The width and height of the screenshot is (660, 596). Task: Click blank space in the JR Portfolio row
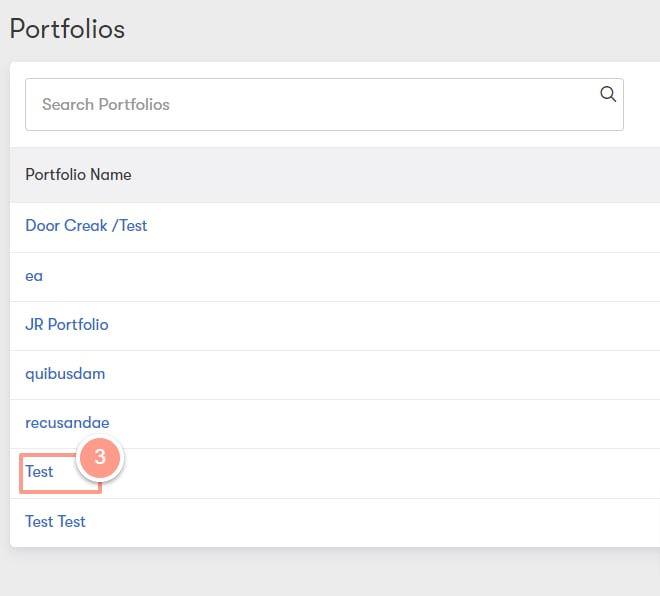[x=379, y=325]
